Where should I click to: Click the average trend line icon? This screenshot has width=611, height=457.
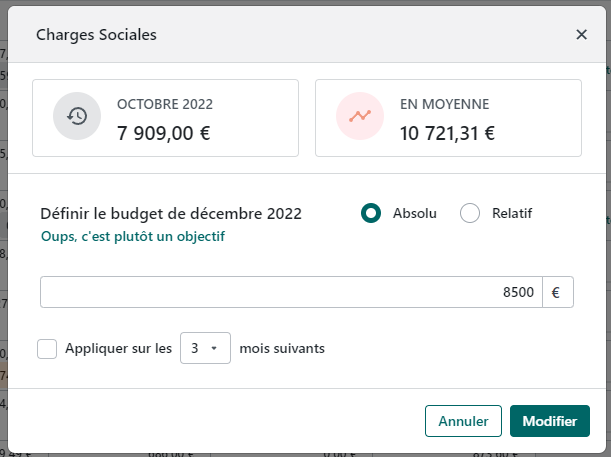tap(360, 116)
